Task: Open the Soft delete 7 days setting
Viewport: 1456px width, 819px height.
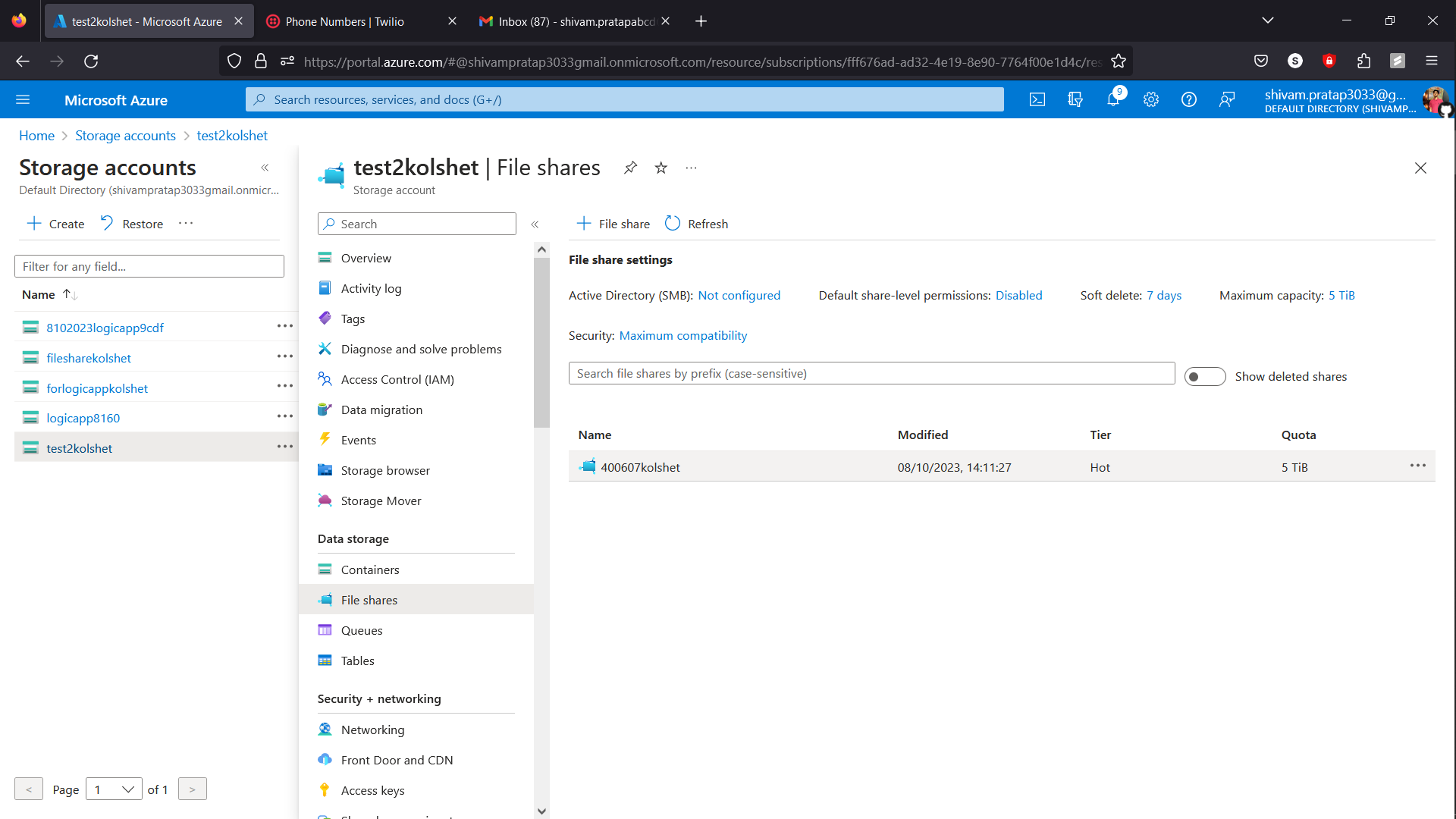Action: [x=1164, y=295]
